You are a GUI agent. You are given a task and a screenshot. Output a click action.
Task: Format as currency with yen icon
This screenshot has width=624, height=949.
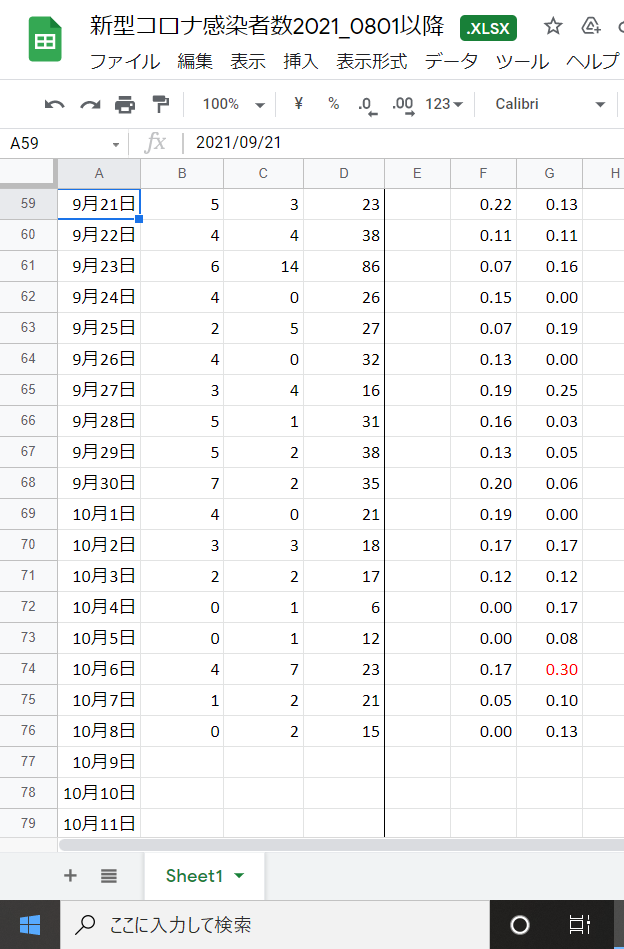click(298, 103)
